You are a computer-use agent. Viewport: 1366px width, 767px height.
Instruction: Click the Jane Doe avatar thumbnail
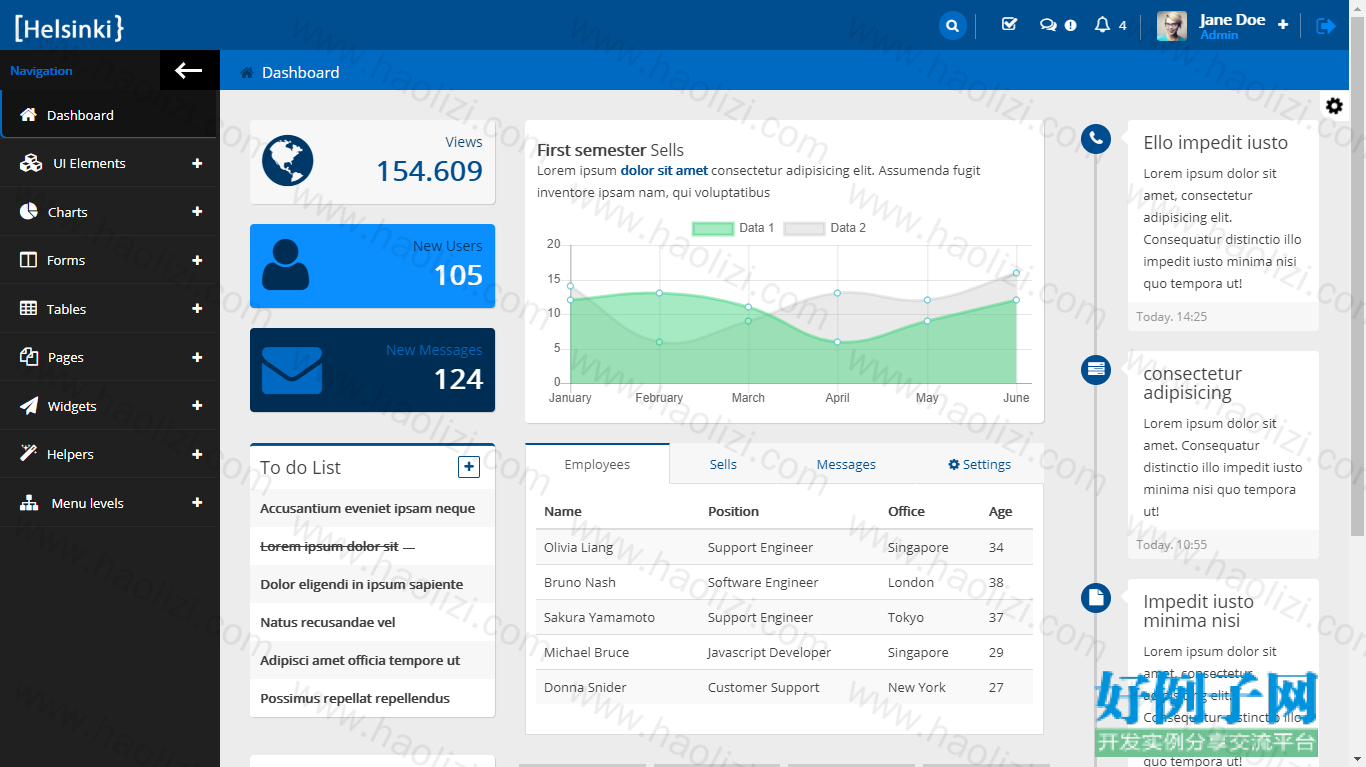tap(1172, 26)
